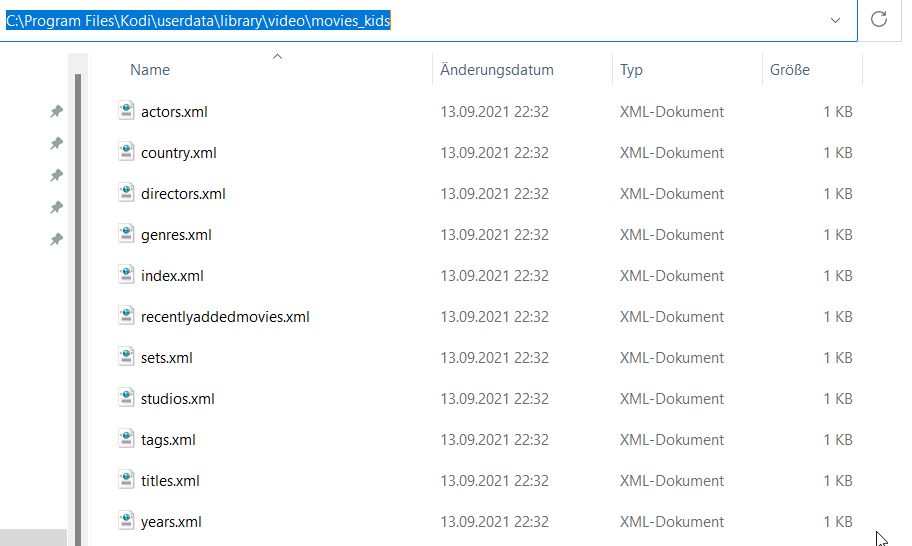The height and width of the screenshot is (546, 912).
Task: Click the sets.xml file icon
Action: point(126,356)
